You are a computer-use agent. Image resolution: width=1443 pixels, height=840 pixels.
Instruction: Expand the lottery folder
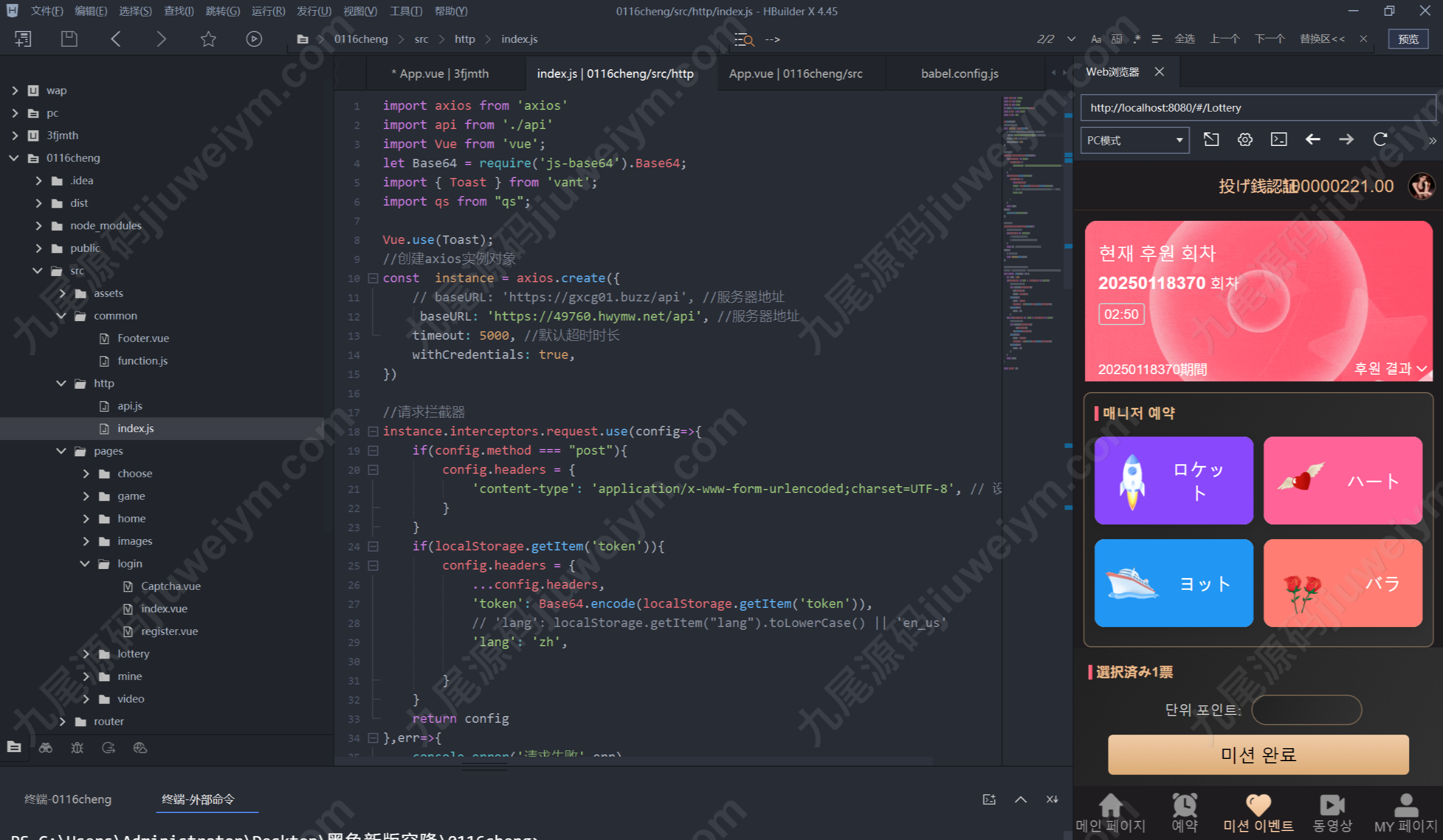point(86,654)
